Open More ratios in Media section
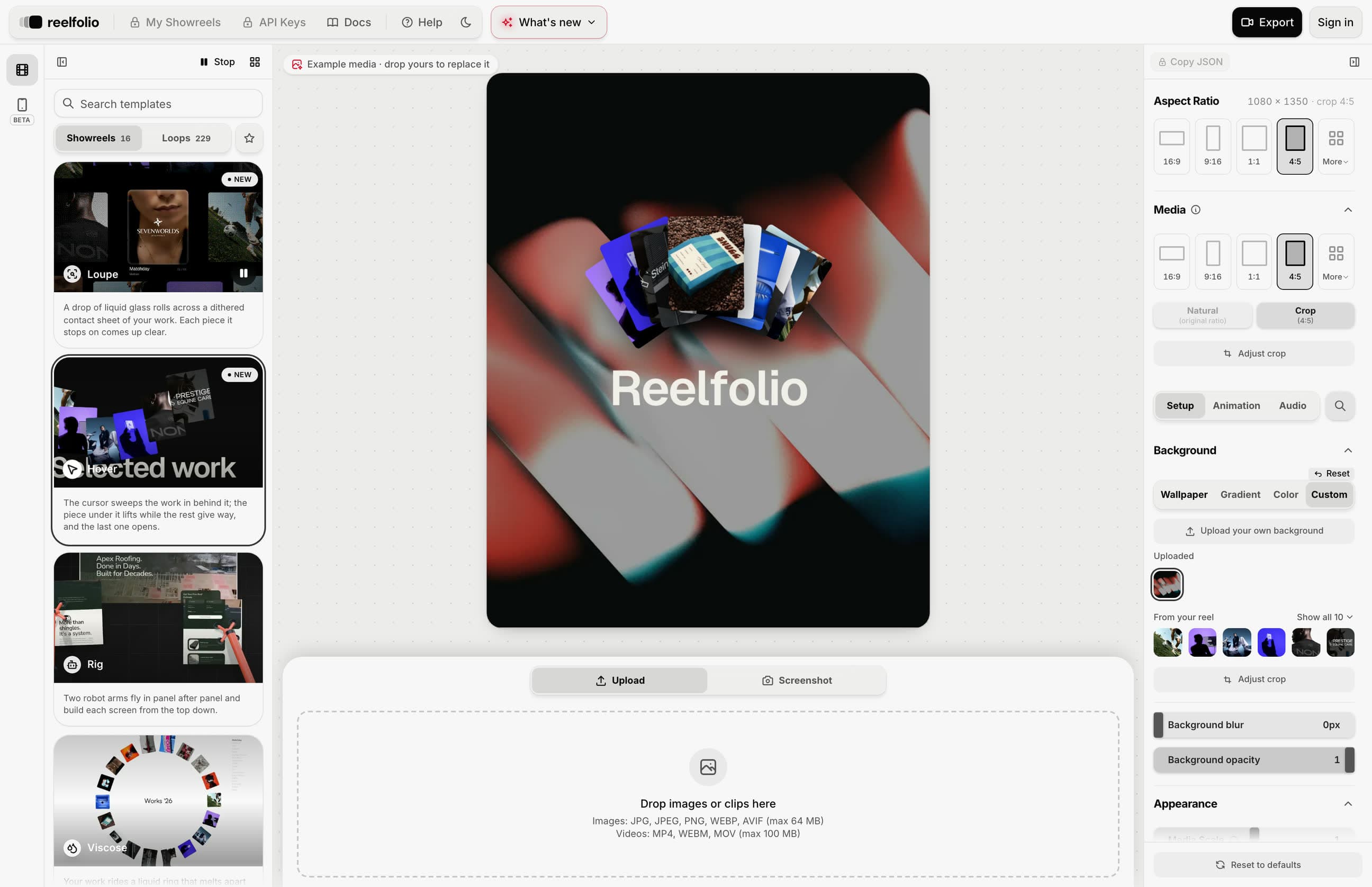Image resolution: width=1372 pixels, height=887 pixels. [x=1335, y=261]
